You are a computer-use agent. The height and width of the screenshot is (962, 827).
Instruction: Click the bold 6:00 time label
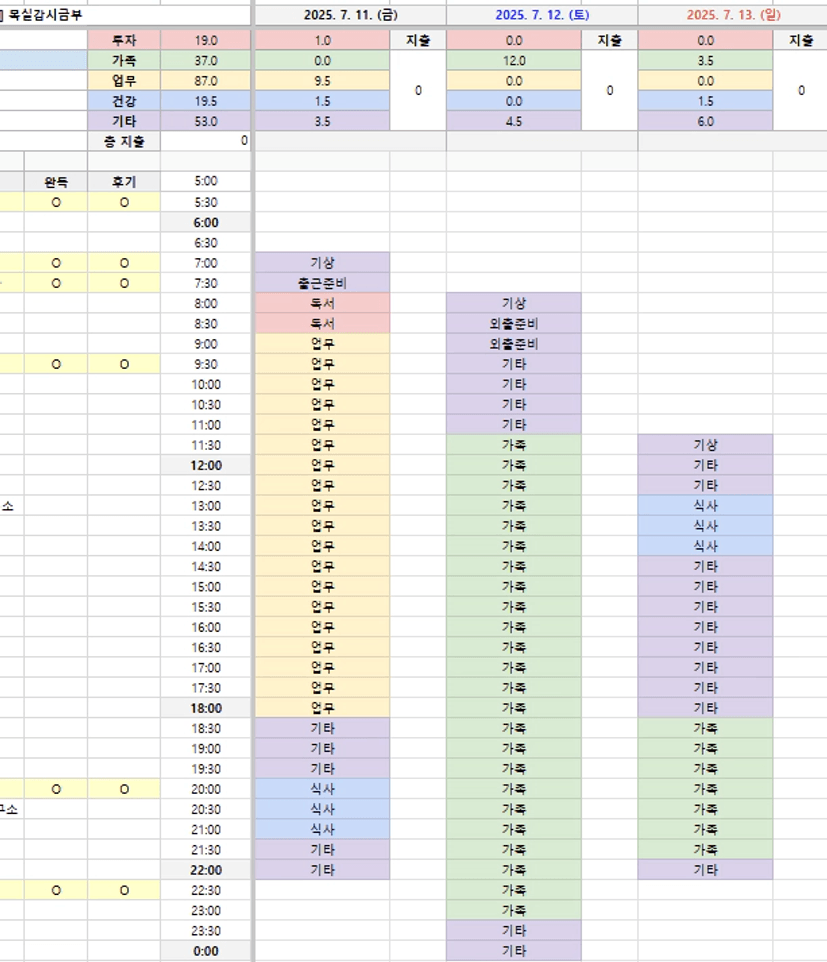[206, 223]
